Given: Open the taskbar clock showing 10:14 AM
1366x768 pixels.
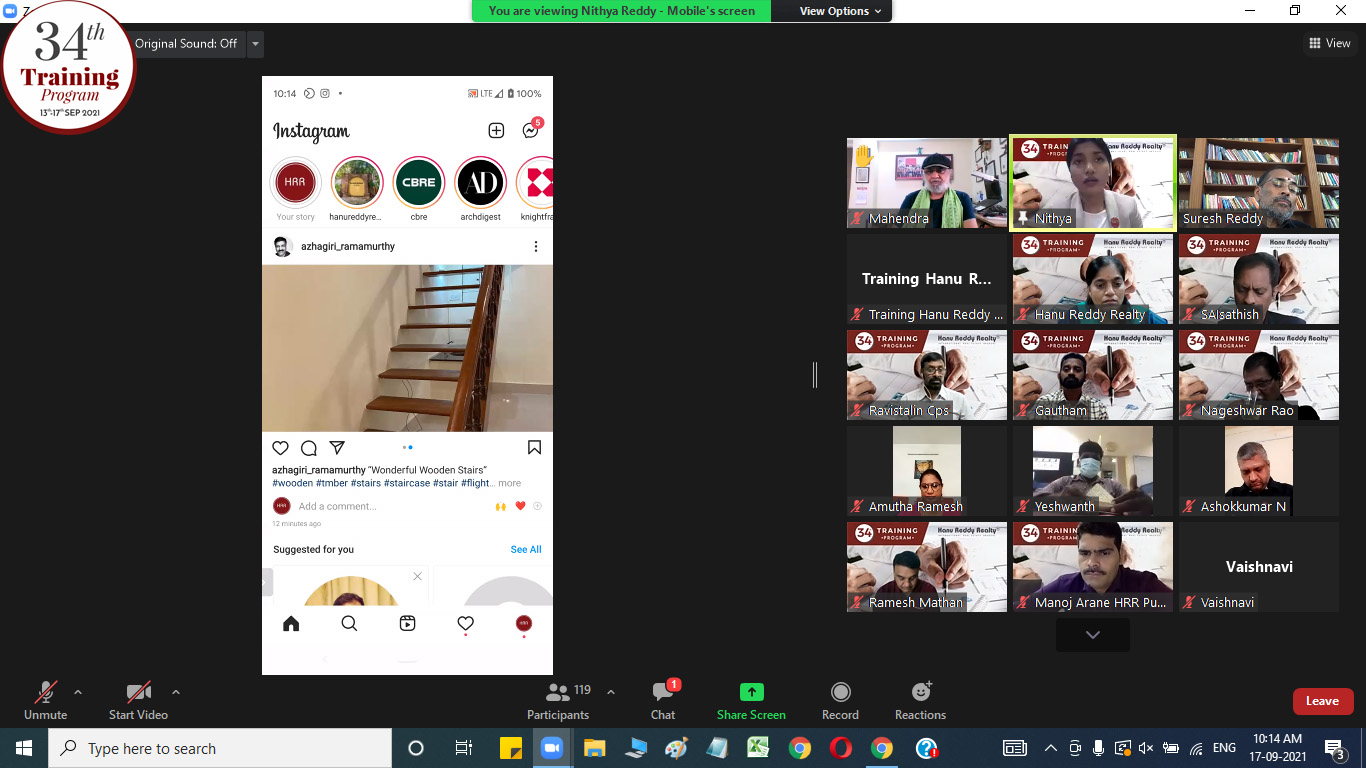Looking at the screenshot, I should 1277,748.
